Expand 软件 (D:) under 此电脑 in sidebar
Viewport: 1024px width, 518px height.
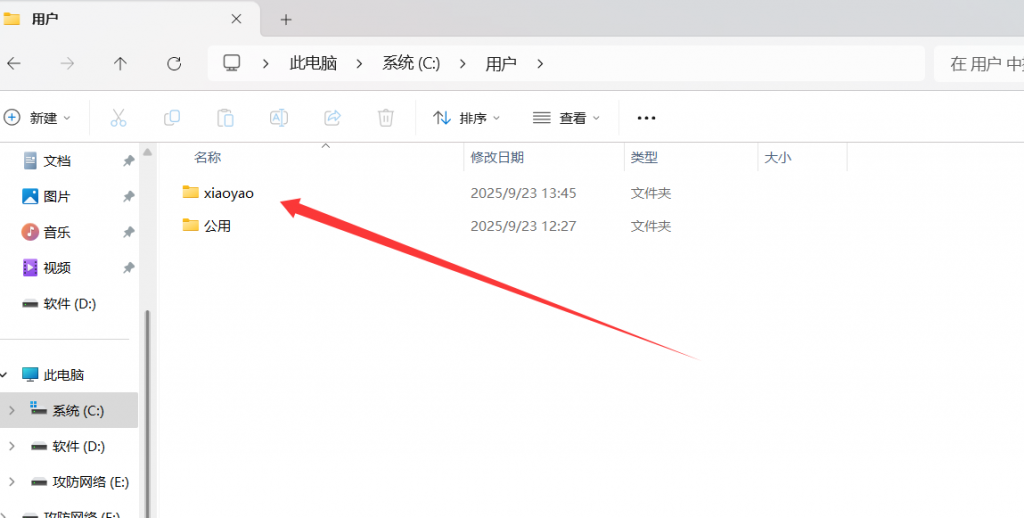coord(12,446)
